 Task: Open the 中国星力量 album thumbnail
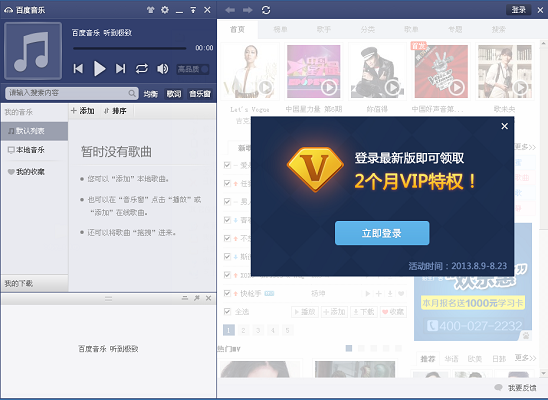pyautogui.click(x=314, y=71)
